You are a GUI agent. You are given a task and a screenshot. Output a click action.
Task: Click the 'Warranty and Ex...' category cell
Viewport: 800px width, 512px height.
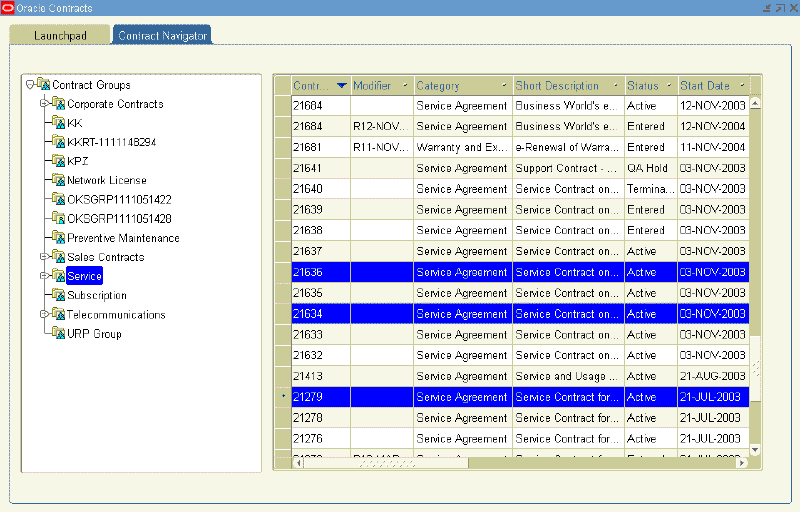pos(463,147)
